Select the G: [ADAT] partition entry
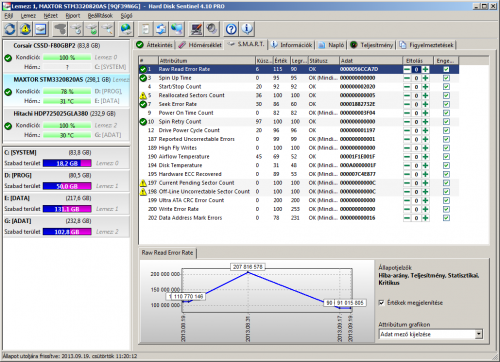 (x=66, y=227)
